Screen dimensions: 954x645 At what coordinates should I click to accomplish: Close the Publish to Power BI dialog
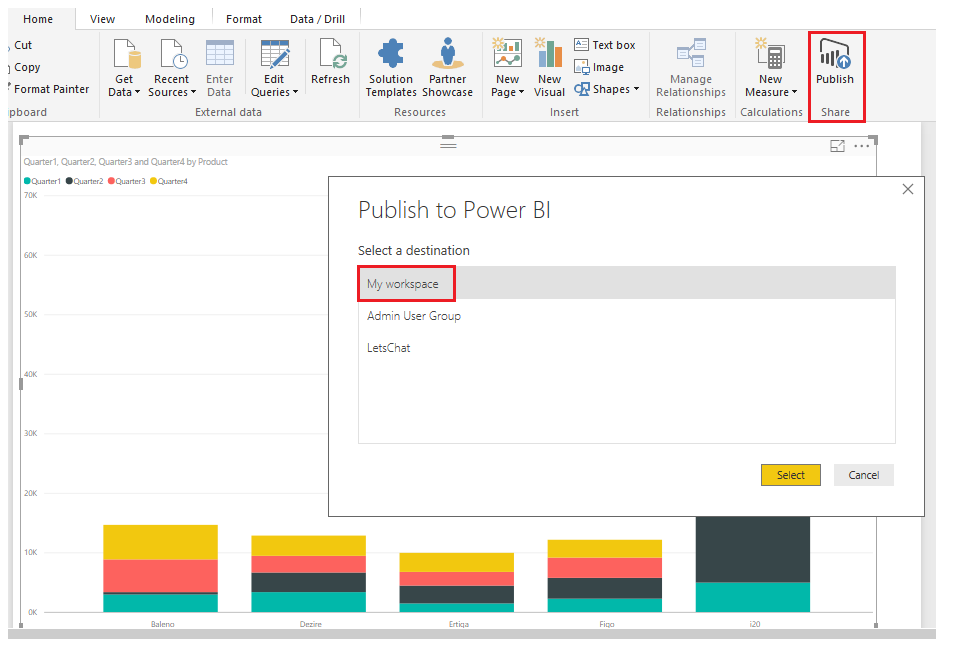coord(908,189)
